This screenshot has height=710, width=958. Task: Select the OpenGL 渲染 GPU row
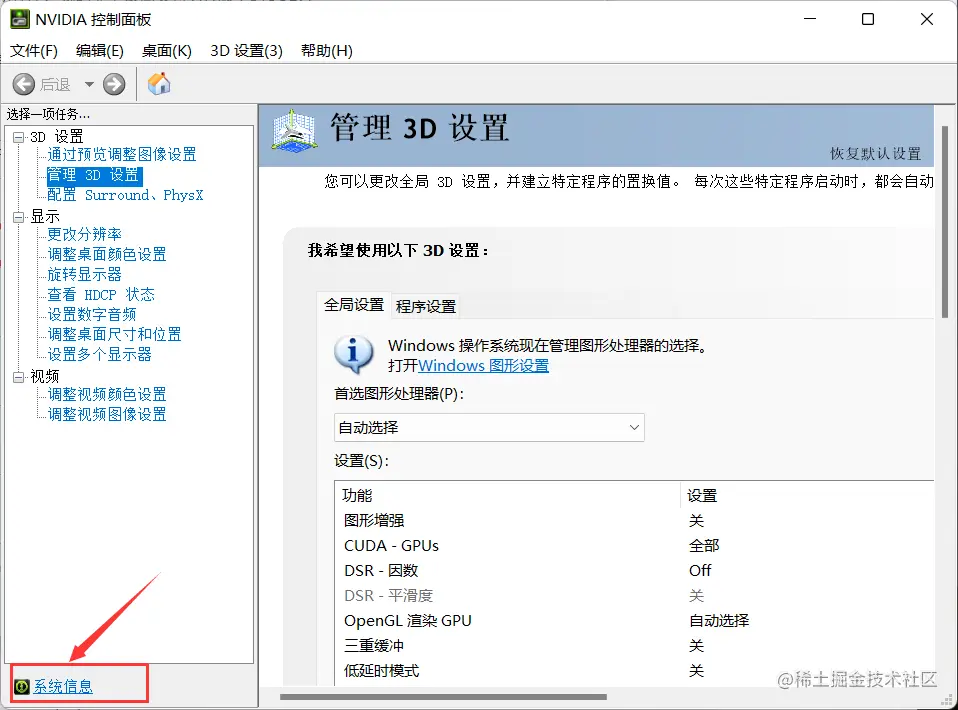coord(634,621)
